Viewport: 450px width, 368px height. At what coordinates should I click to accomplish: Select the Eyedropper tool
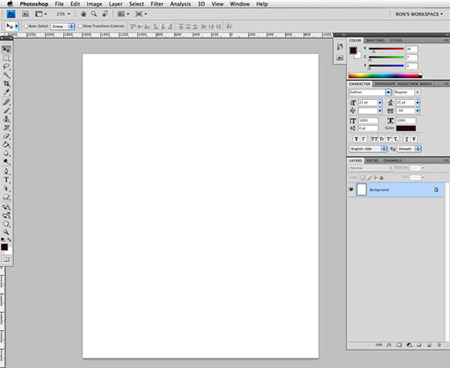pos(6,93)
